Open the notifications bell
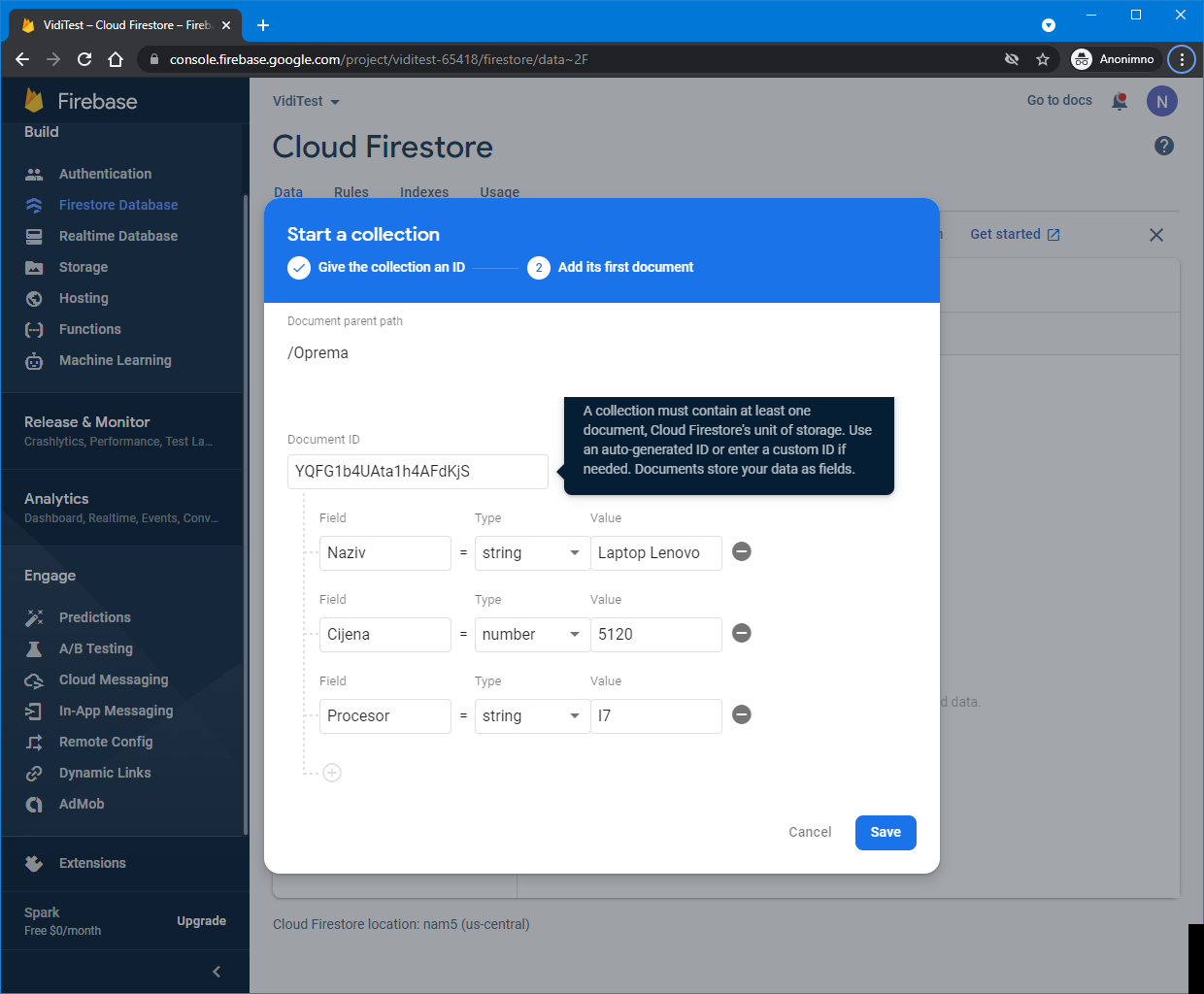This screenshot has width=1204, height=994. point(1120,101)
